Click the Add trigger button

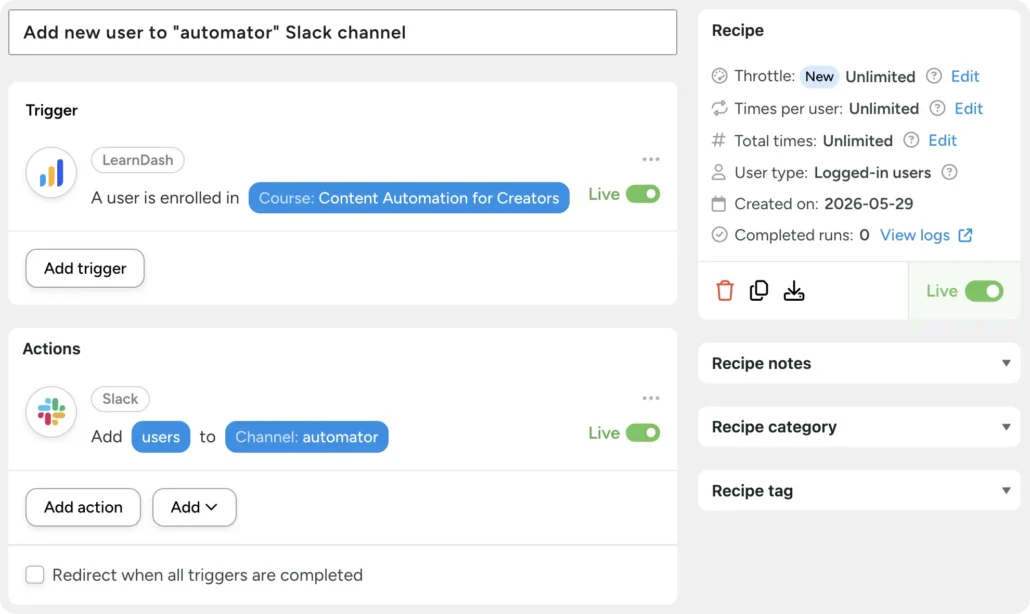pyautogui.click(x=85, y=268)
